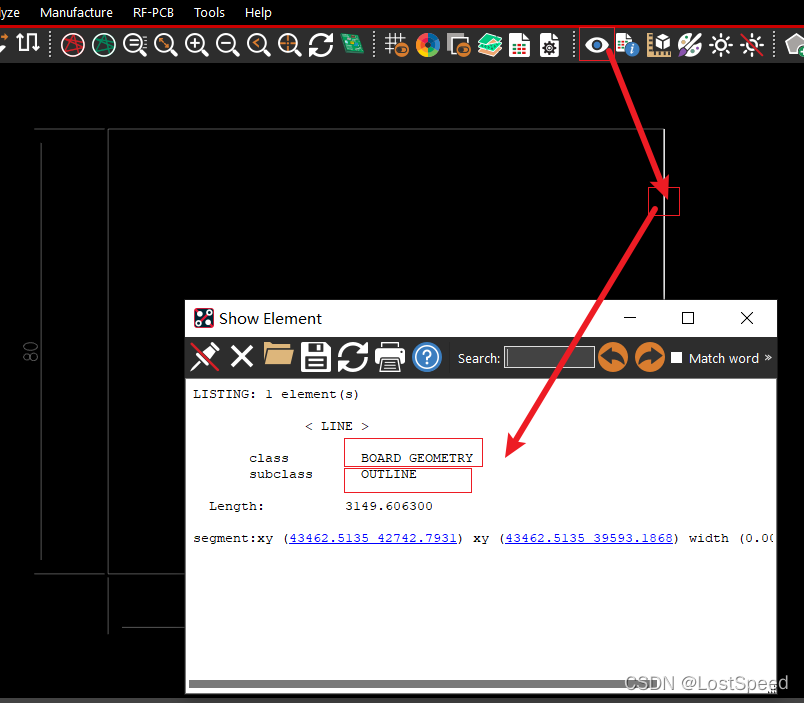Open help in Show Element window
Viewport: 804px width, 703px height.
(x=427, y=357)
